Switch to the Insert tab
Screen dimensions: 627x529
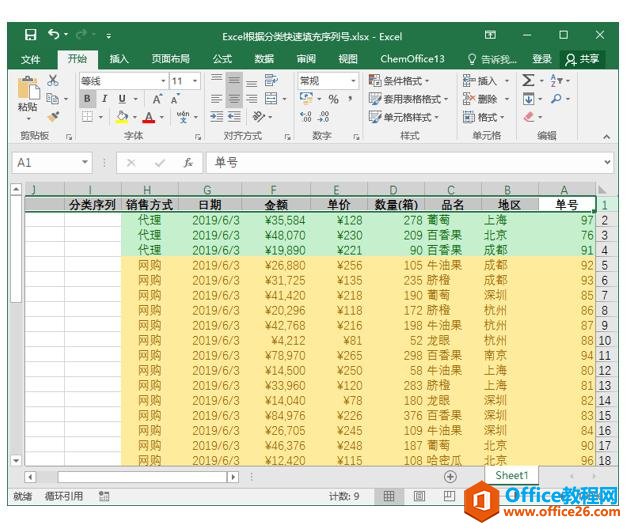pyautogui.click(x=119, y=59)
